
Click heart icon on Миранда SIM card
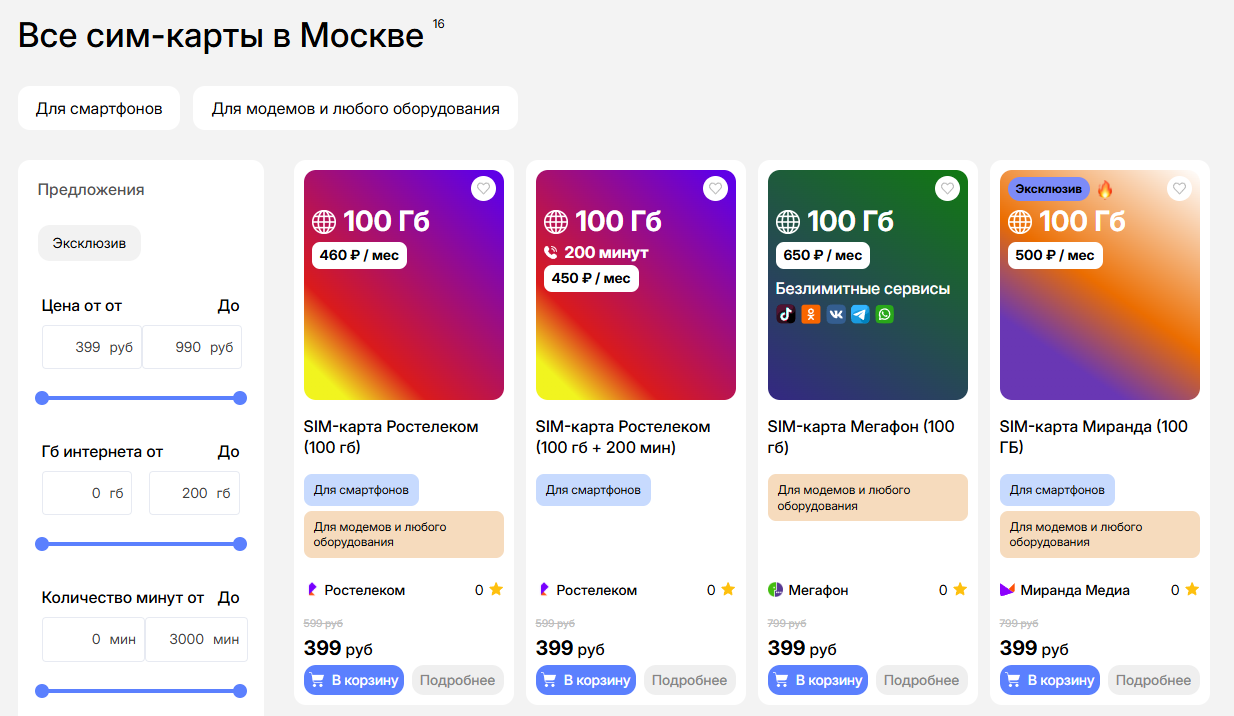coord(1179,188)
